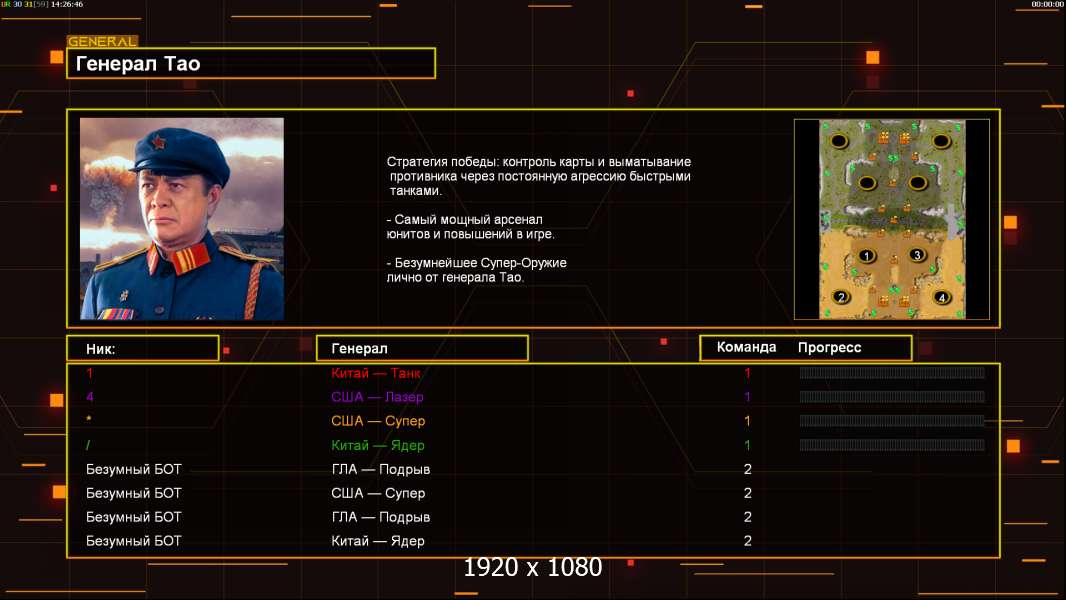The height and width of the screenshot is (600, 1066).
Task: Click the 'Команда' column header
Action: click(746, 347)
